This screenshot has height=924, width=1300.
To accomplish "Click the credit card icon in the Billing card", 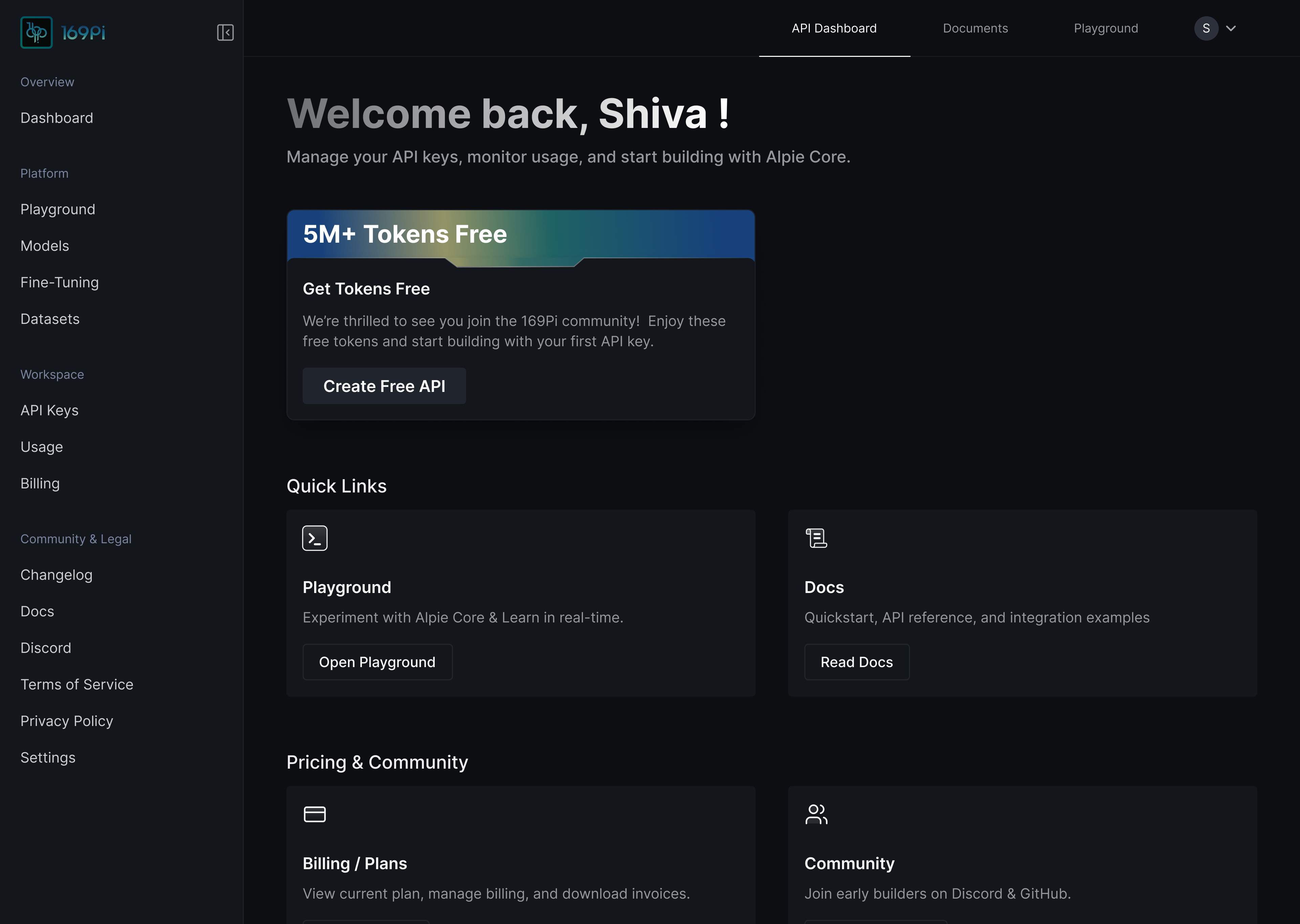I will coord(315,814).
